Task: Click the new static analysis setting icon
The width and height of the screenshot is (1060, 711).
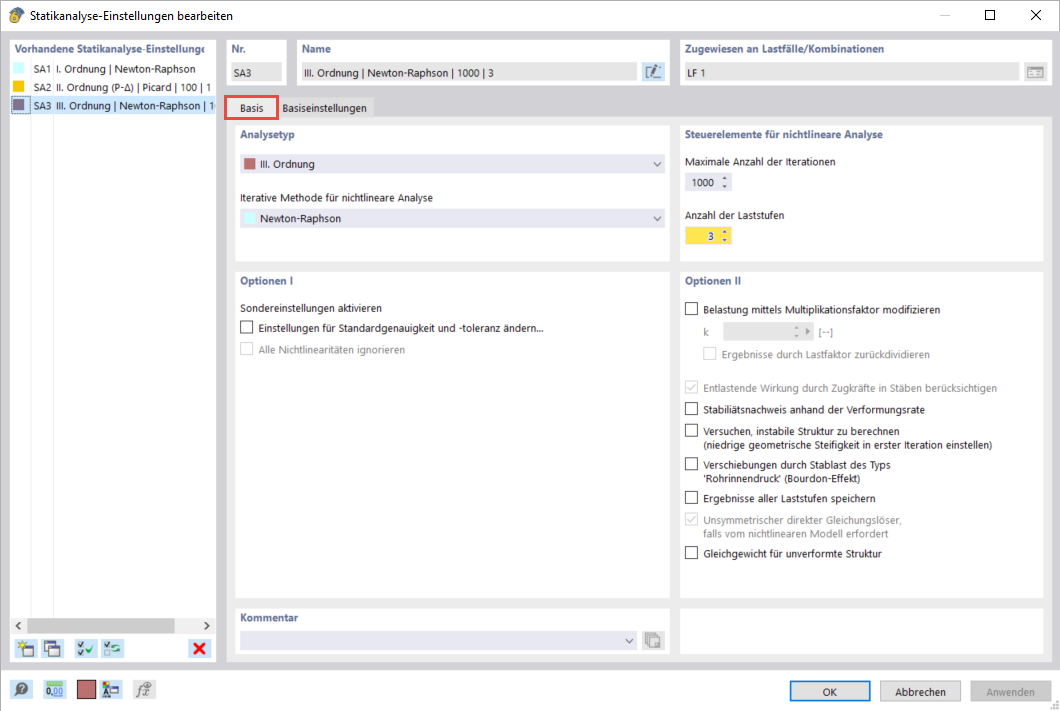Action: (x=26, y=649)
